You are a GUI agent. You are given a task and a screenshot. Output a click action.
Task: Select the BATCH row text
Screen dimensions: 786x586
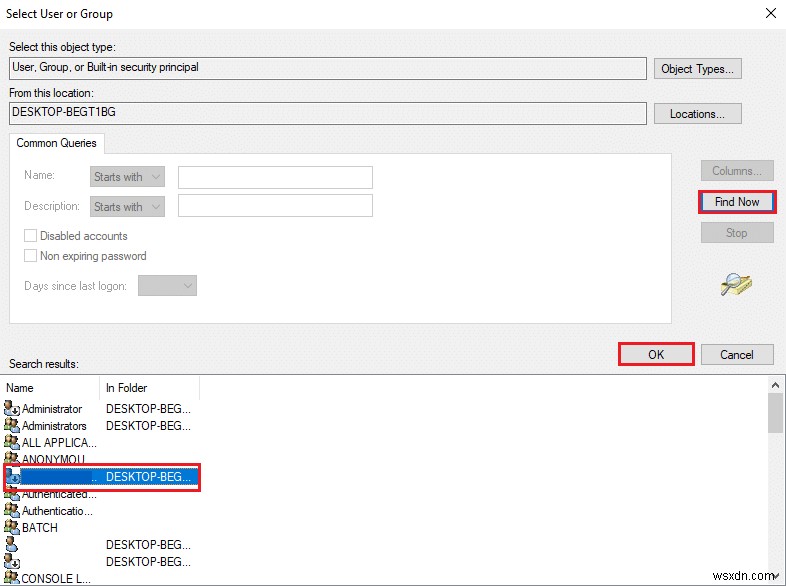40,528
